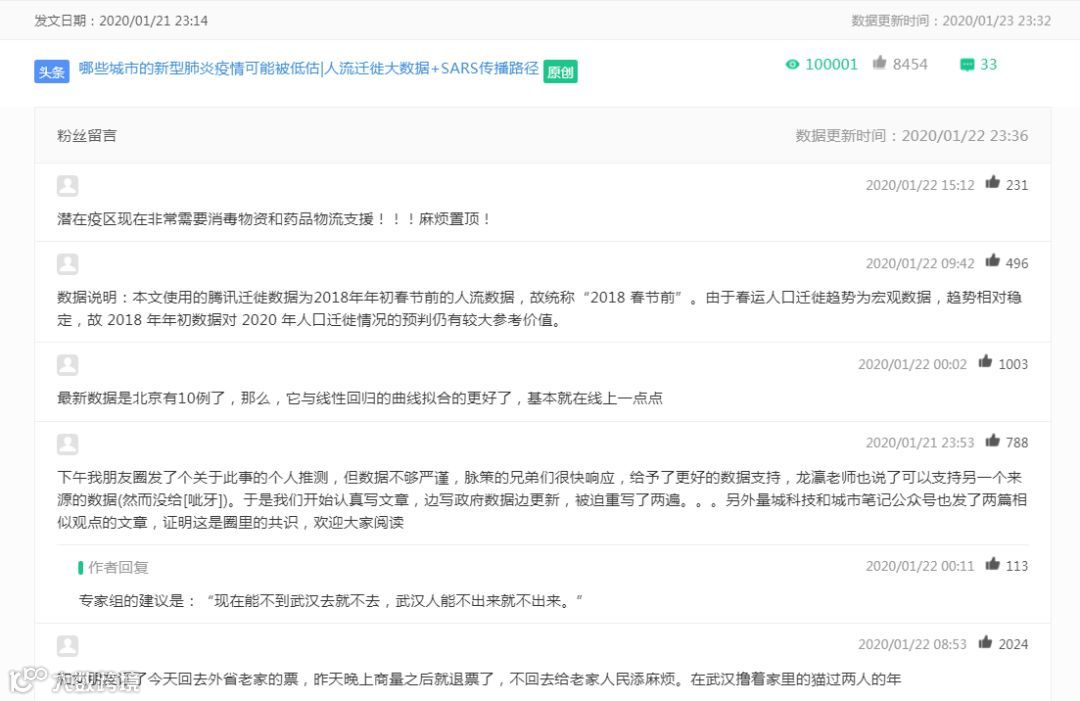
Task: Click the top 数据更新时间 2020/01/23 23:32 text
Action: pos(951,21)
